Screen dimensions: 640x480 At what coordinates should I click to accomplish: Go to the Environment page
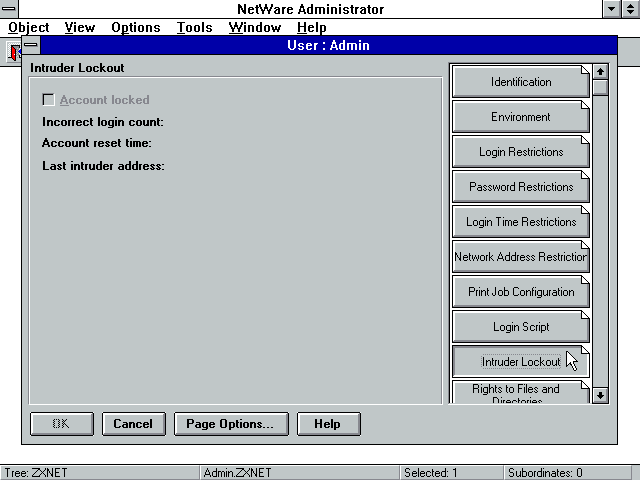tap(520, 117)
